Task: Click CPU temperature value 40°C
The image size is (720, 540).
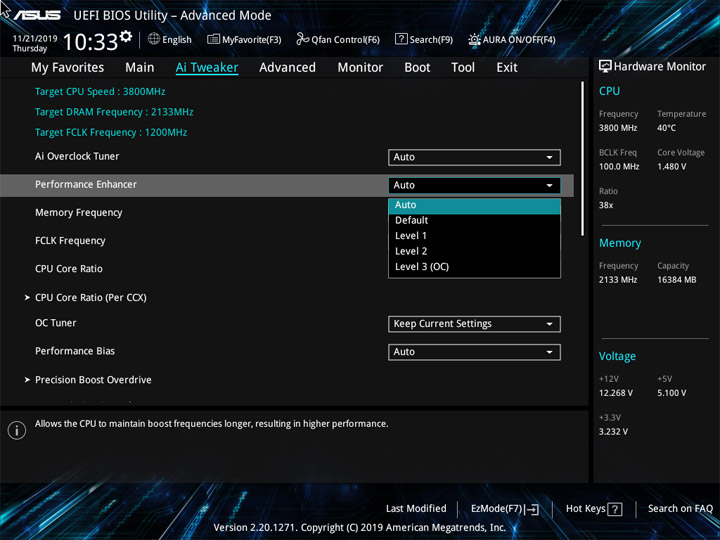Action: tap(666, 128)
